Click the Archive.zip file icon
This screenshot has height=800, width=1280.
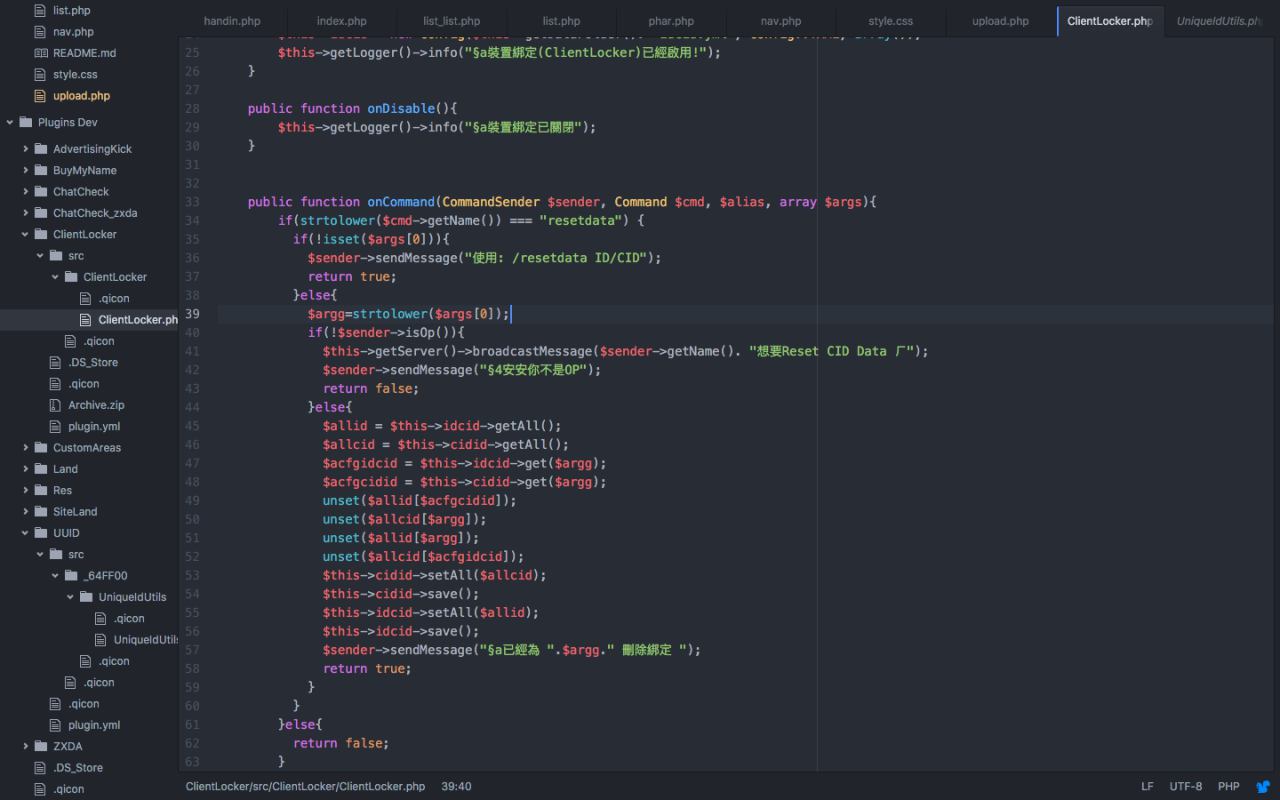[x=56, y=405]
